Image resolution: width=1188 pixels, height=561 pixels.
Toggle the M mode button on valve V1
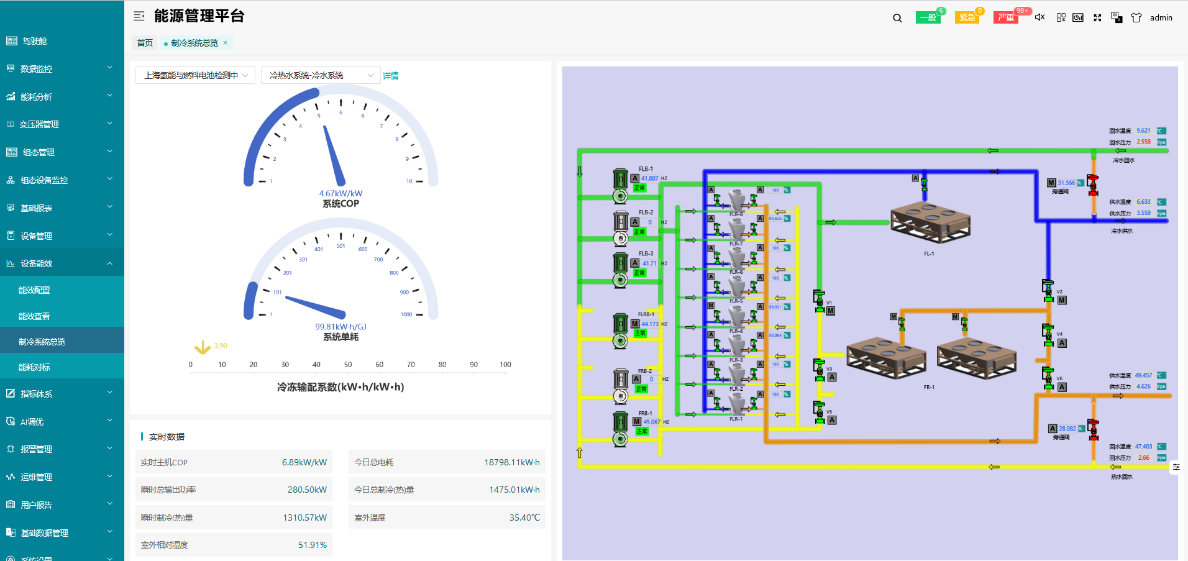pos(830,311)
